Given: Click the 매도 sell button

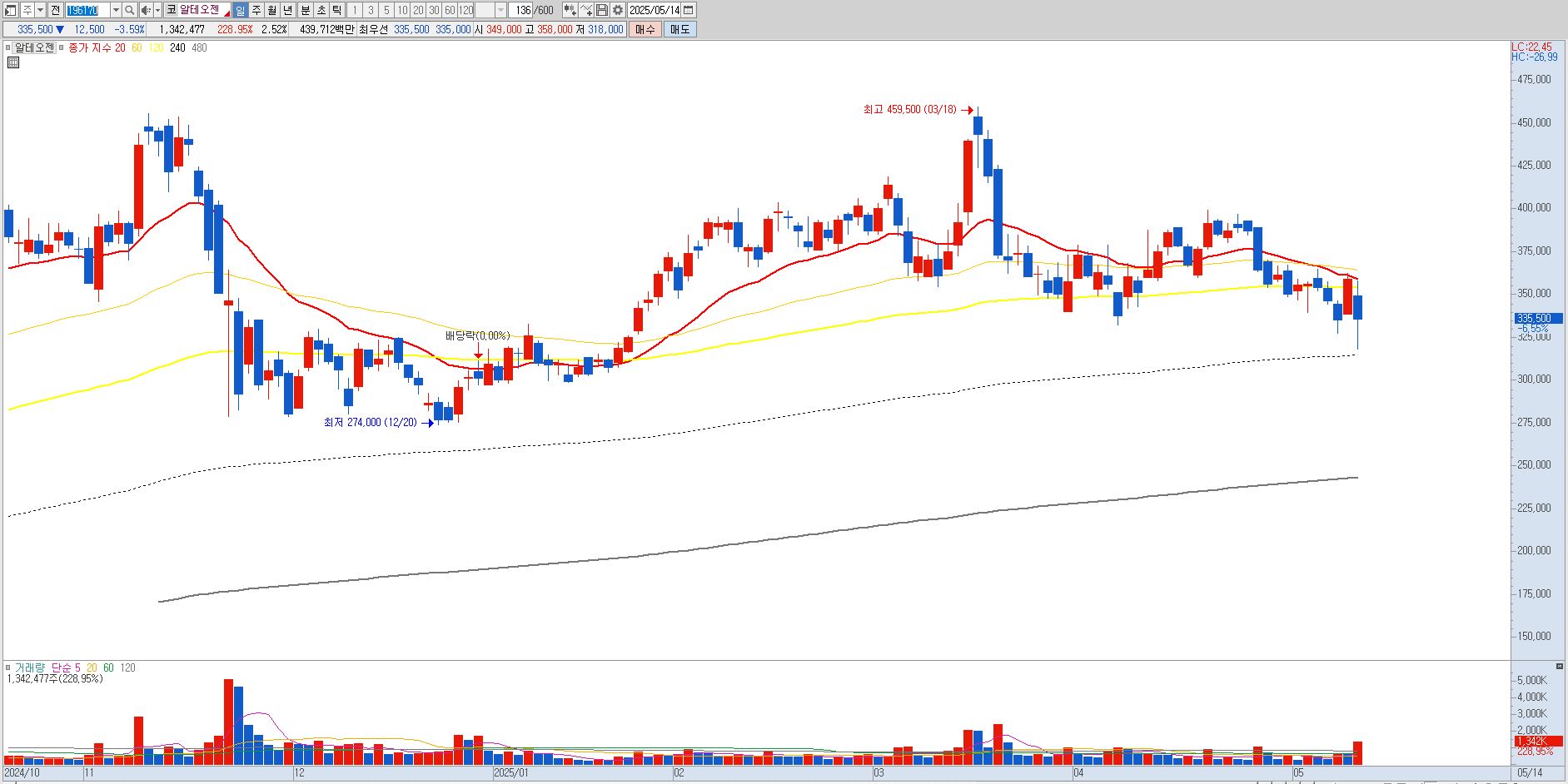Looking at the screenshot, I should point(679,29).
